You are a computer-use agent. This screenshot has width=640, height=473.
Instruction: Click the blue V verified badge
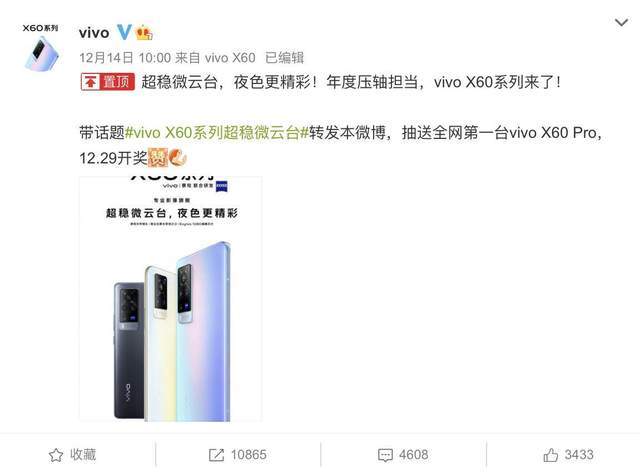[124, 32]
